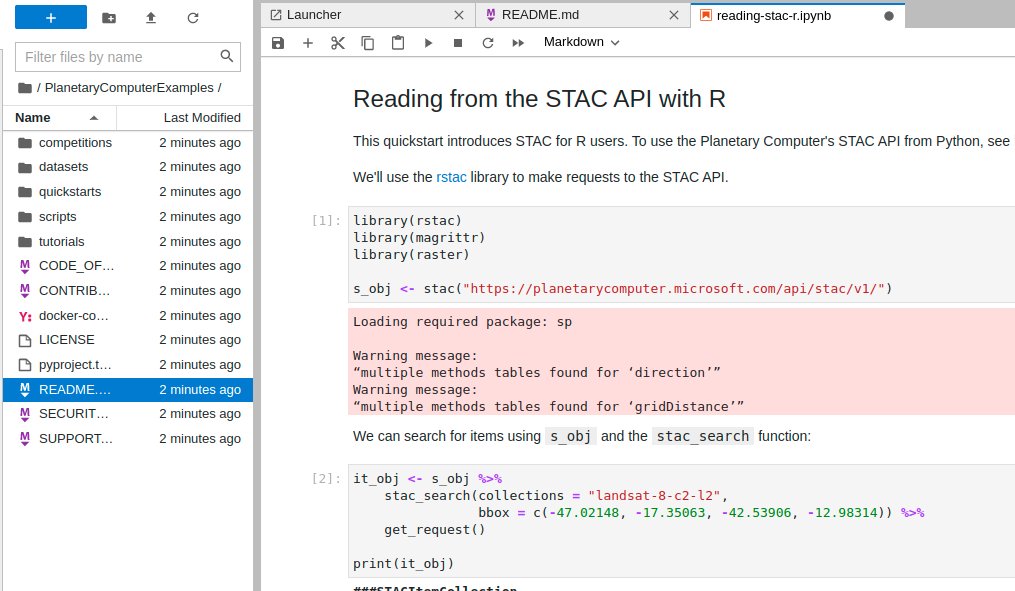Image resolution: width=1015 pixels, height=591 pixels.
Task: Interrupt the kernel with the stop icon
Action: tap(457, 42)
